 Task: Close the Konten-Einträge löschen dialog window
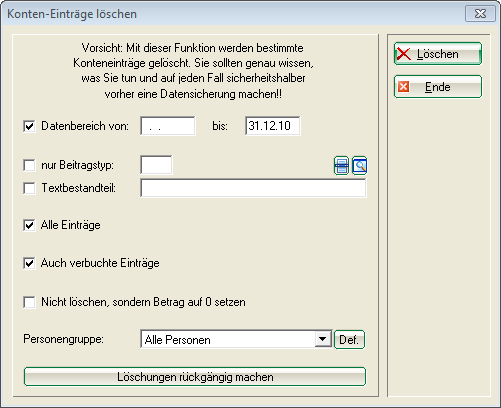coord(480,14)
